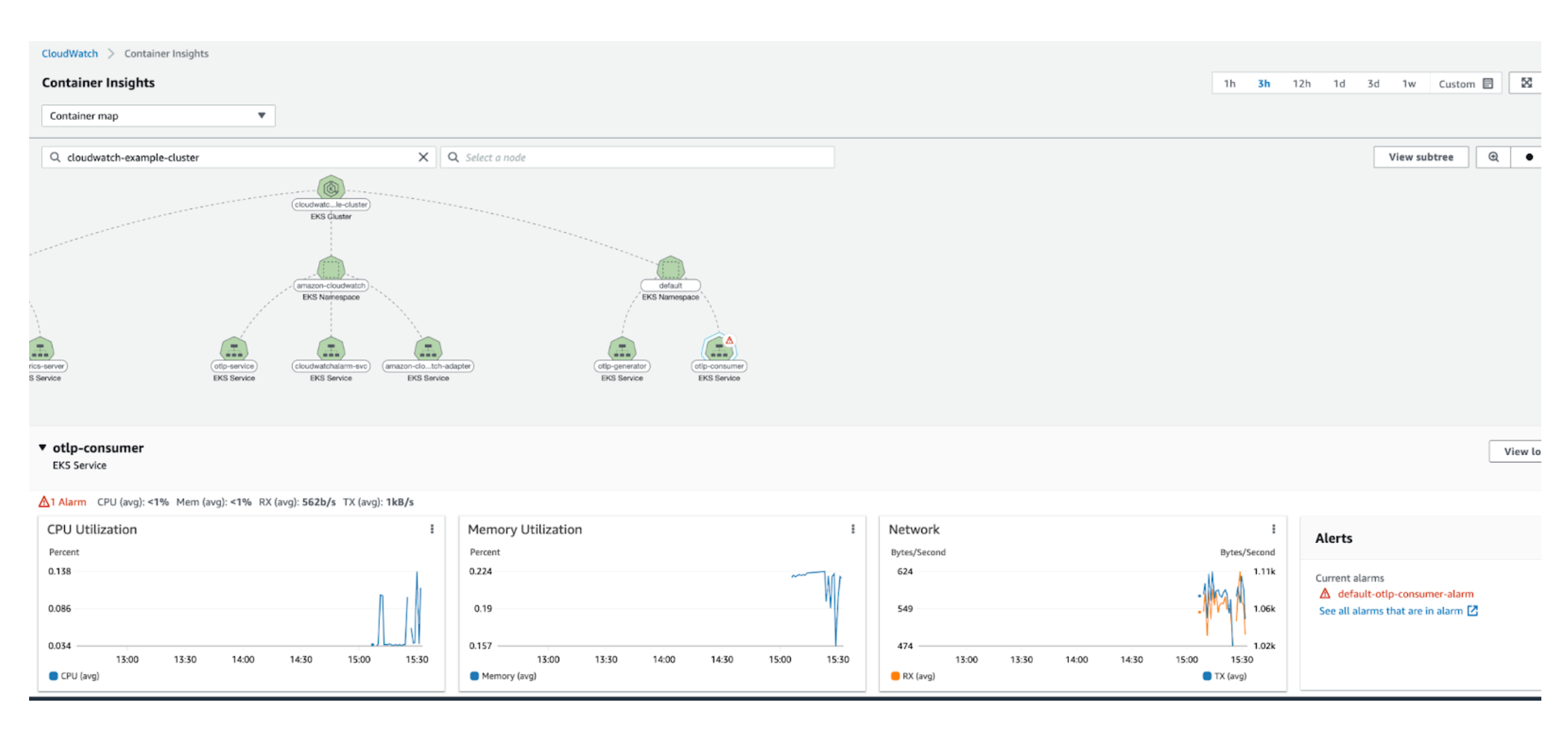Open the Custom time range picker
The height and width of the screenshot is (754, 1568).
pyautogui.click(x=1464, y=84)
